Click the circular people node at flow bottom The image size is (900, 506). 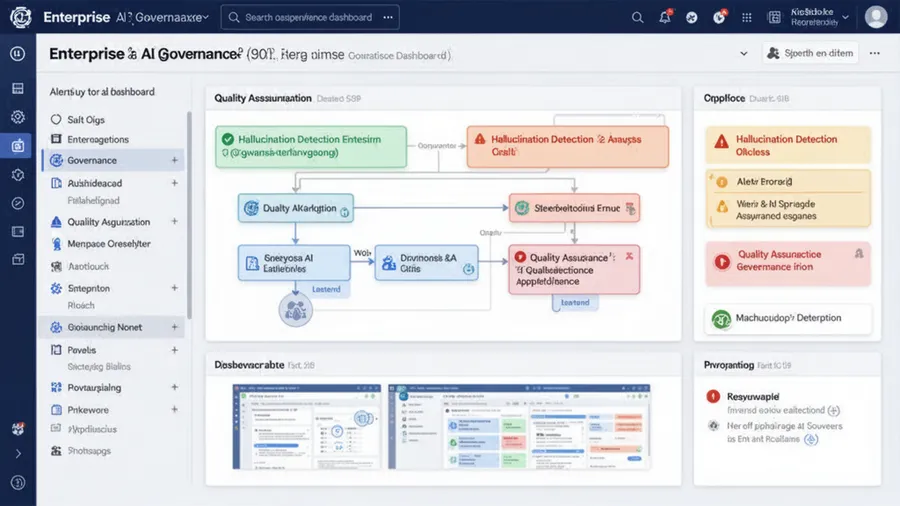pos(296,310)
